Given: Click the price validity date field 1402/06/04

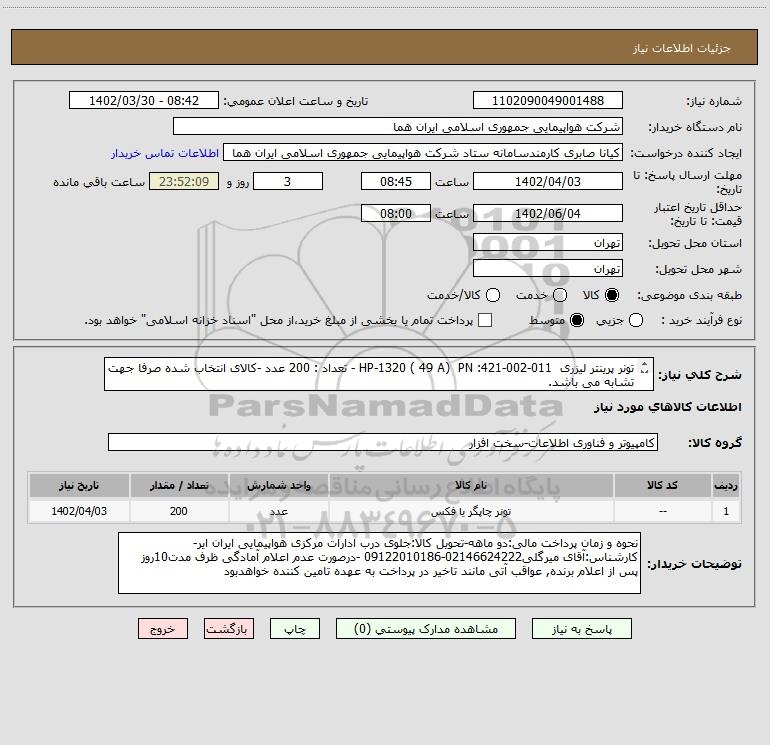Looking at the screenshot, I should click(547, 213).
